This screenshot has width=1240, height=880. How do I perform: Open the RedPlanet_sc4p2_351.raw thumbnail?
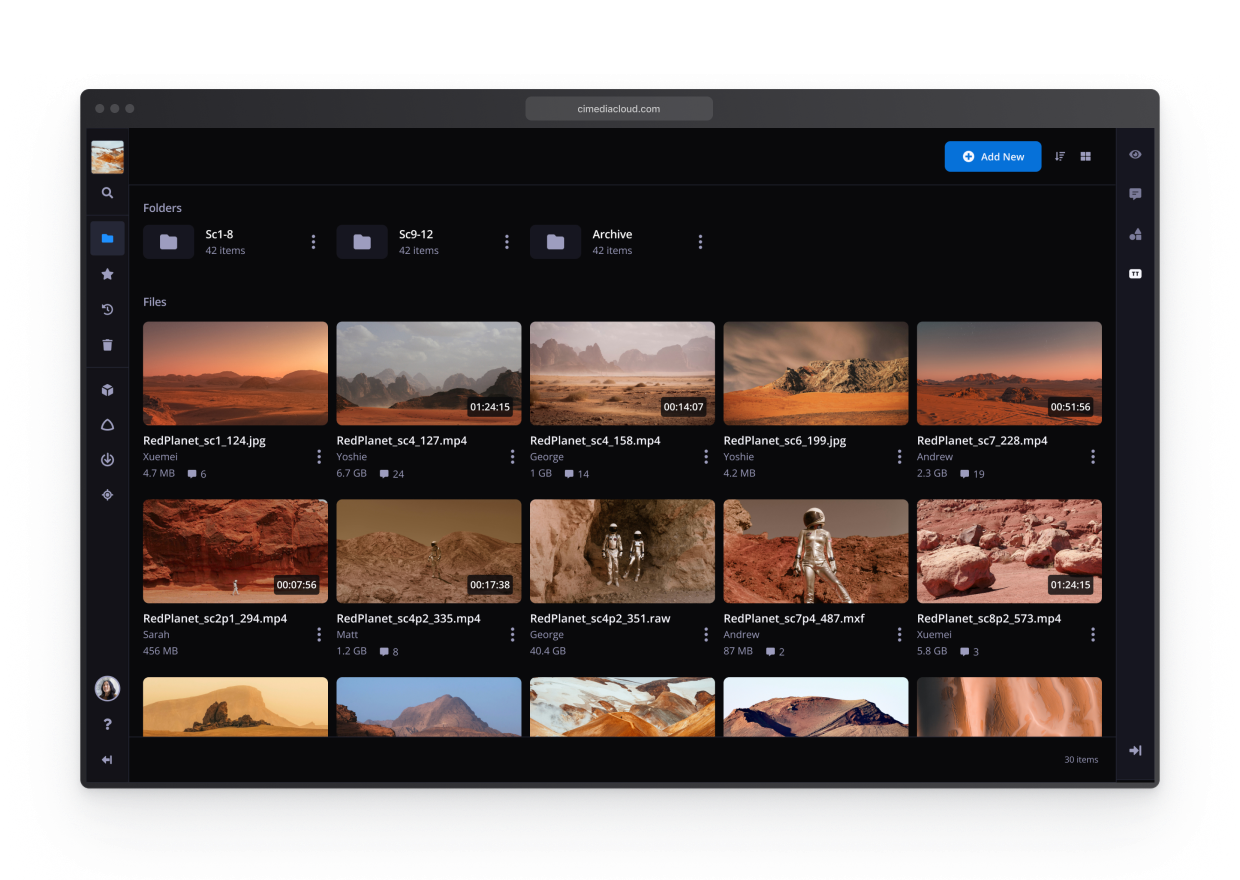(x=622, y=551)
